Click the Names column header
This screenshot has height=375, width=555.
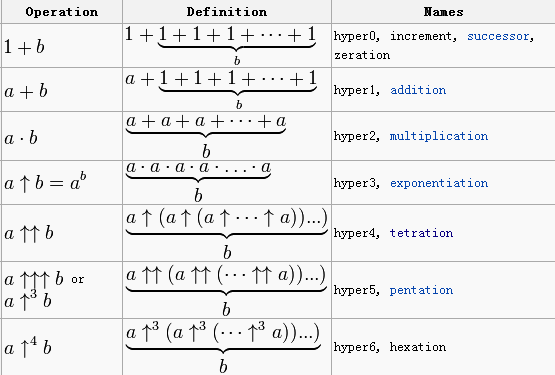(x=443, y=12)
